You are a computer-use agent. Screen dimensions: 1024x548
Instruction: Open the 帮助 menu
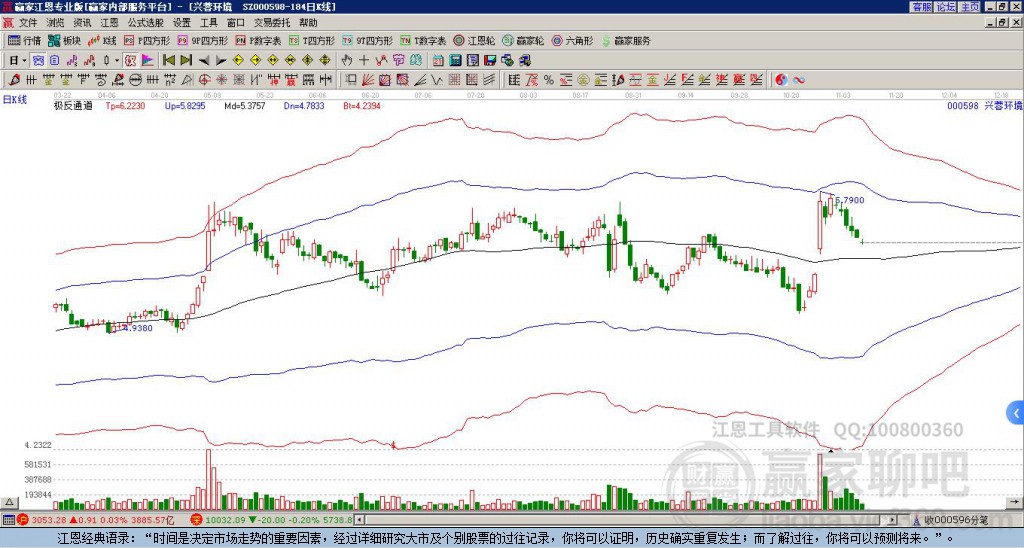pos(308,23)
